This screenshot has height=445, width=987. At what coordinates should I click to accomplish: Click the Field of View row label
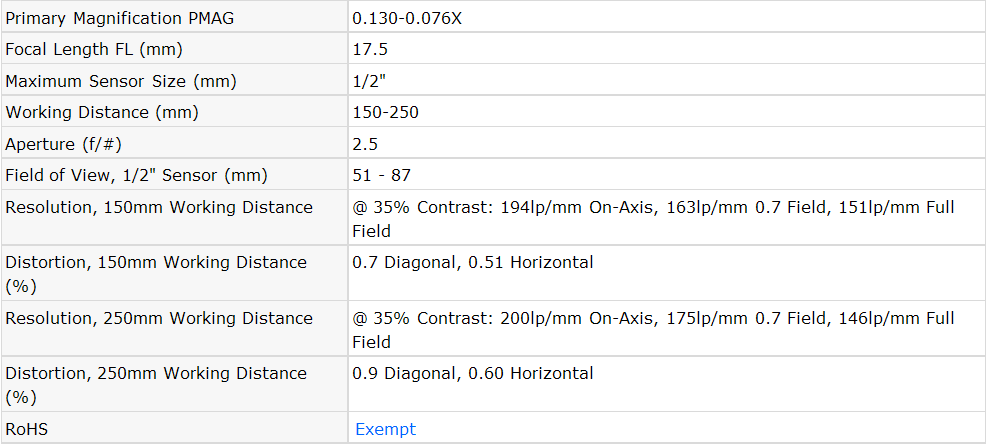(136, 176)
